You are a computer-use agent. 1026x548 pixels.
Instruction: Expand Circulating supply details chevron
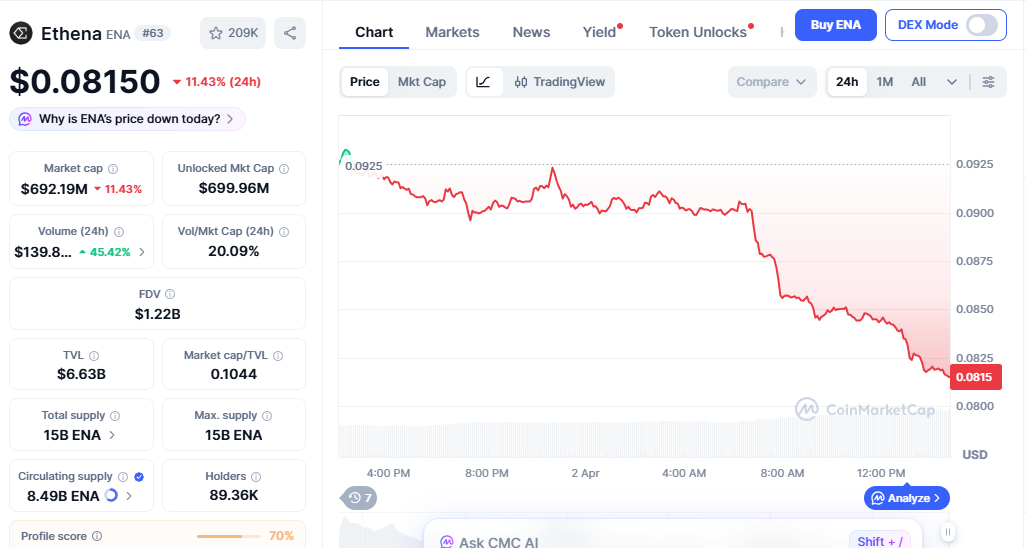(129, 496)
